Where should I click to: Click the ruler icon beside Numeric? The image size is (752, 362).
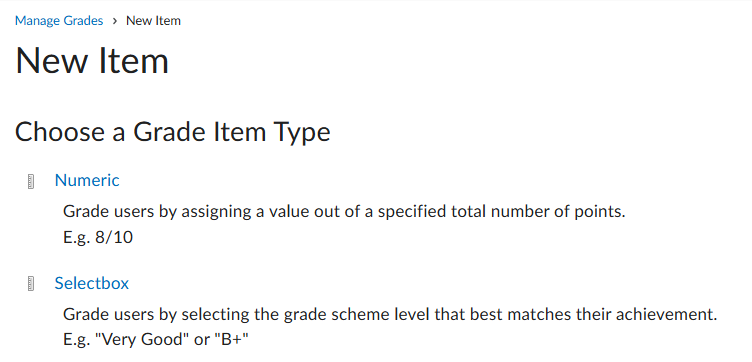pos(31,182)
